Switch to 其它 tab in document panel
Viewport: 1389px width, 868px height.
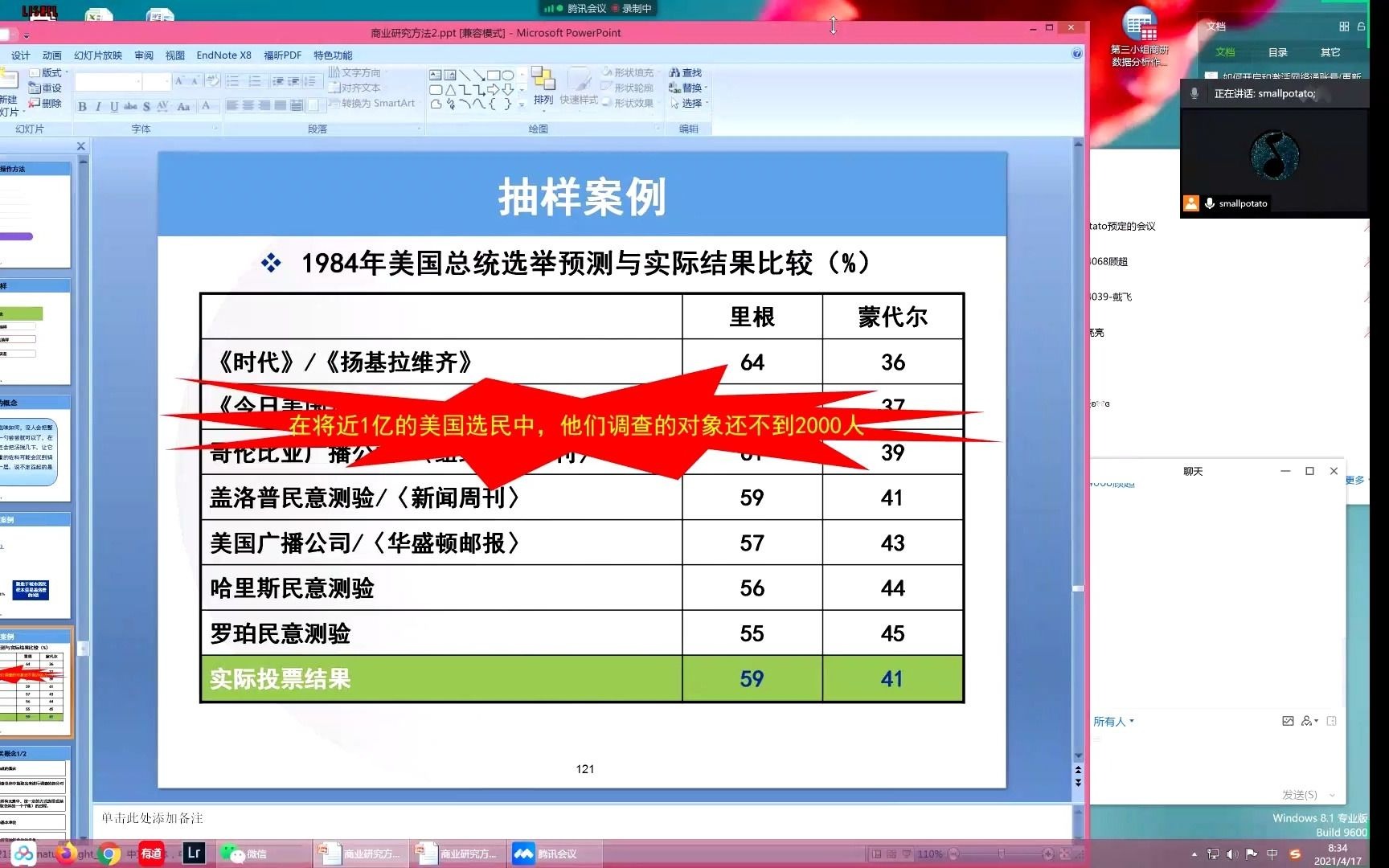click(1330, 52)
